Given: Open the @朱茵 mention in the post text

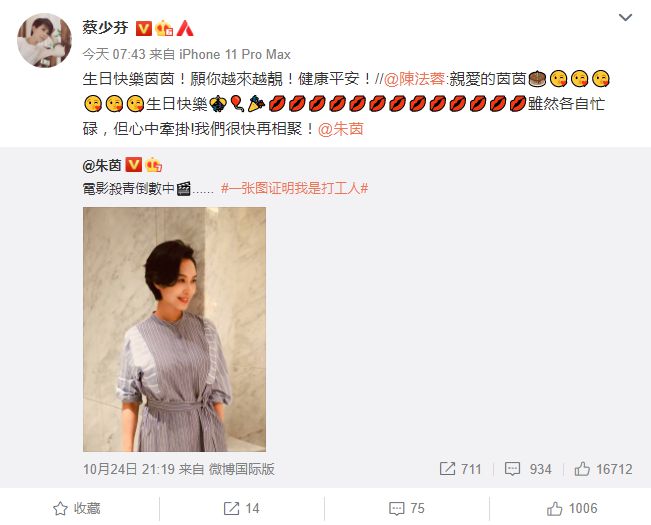Looking at the screenshot, I should pos(340,129).
